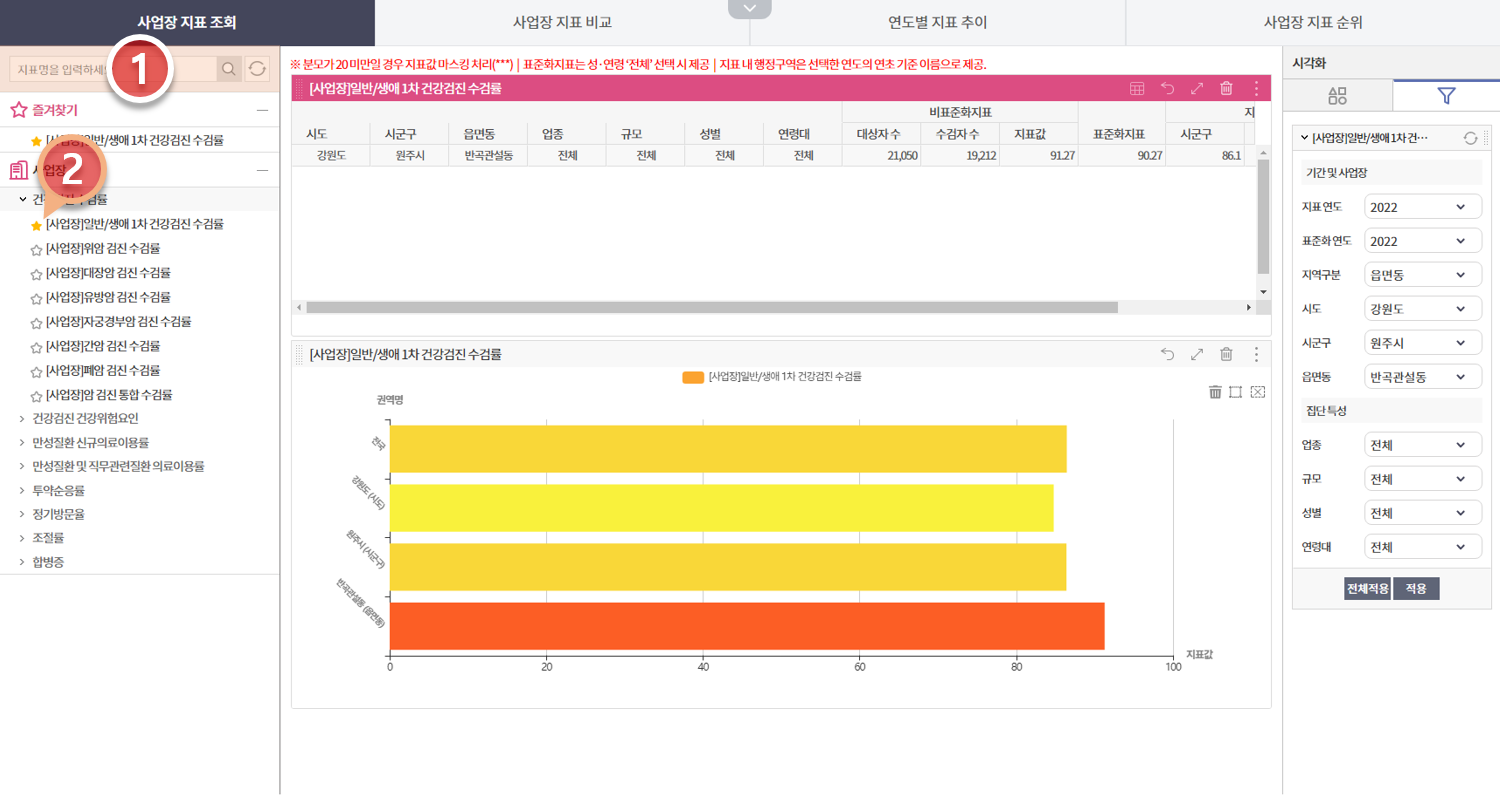The image size is (1500, 797).
Task: Favorite the 유방암 검진 수검률 indicator star
Action: click(x=36, y=298)
